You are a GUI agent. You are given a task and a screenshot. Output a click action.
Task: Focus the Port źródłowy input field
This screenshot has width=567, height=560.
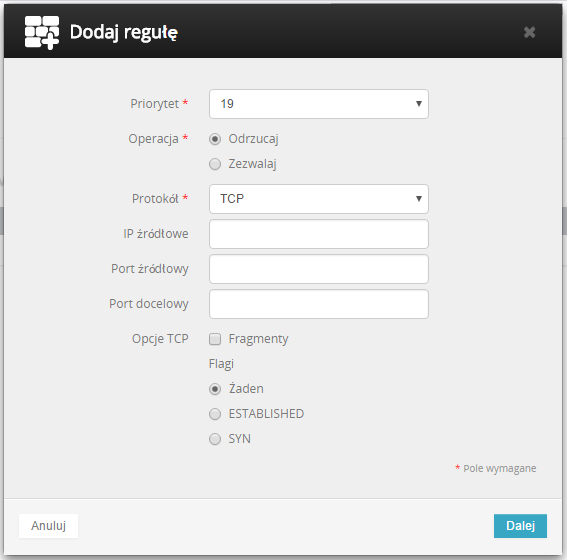click(x=319, y=269)
